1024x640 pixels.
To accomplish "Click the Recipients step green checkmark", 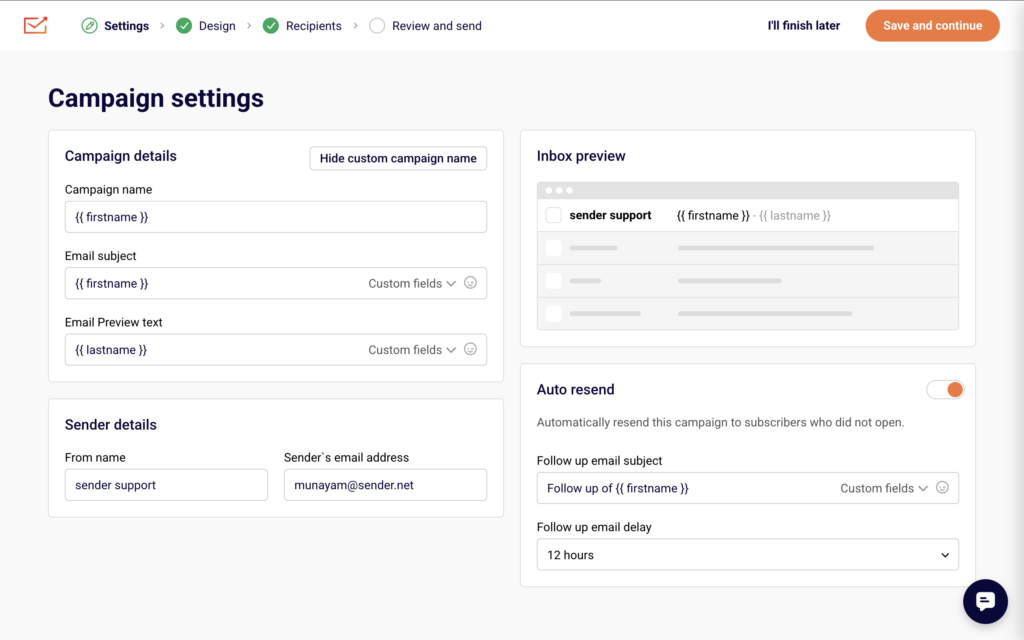I will tap(271, 25).
